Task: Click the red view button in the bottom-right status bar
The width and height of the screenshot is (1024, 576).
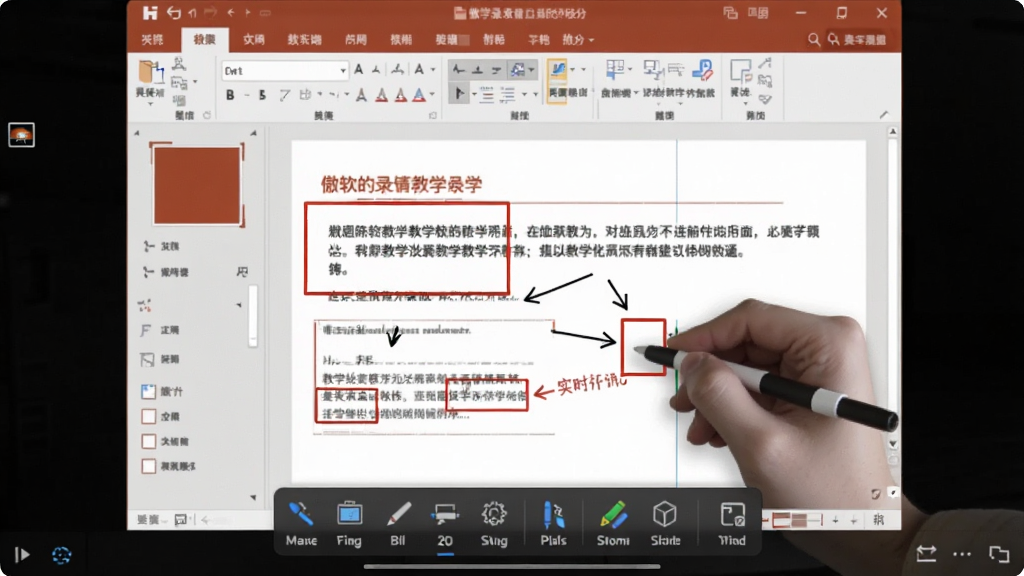Action: 781,520
